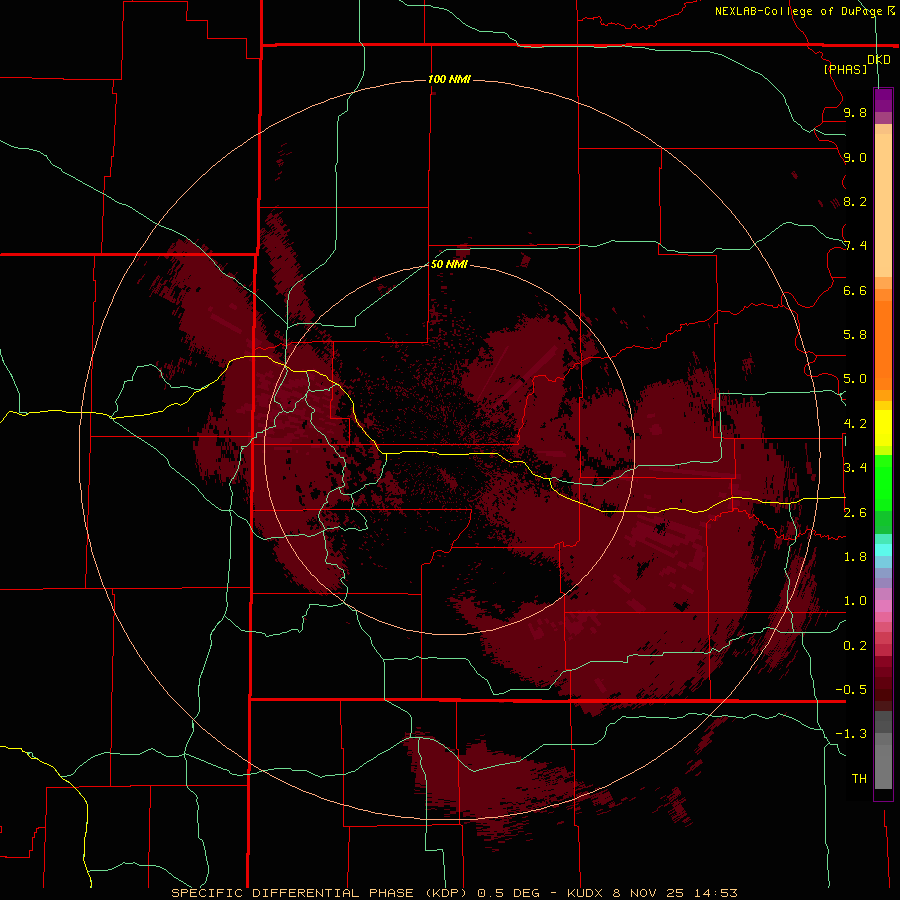Click the Specific Differential Phase caption text
This screenshot has width=900, height=900.
[x=455, y=893]
